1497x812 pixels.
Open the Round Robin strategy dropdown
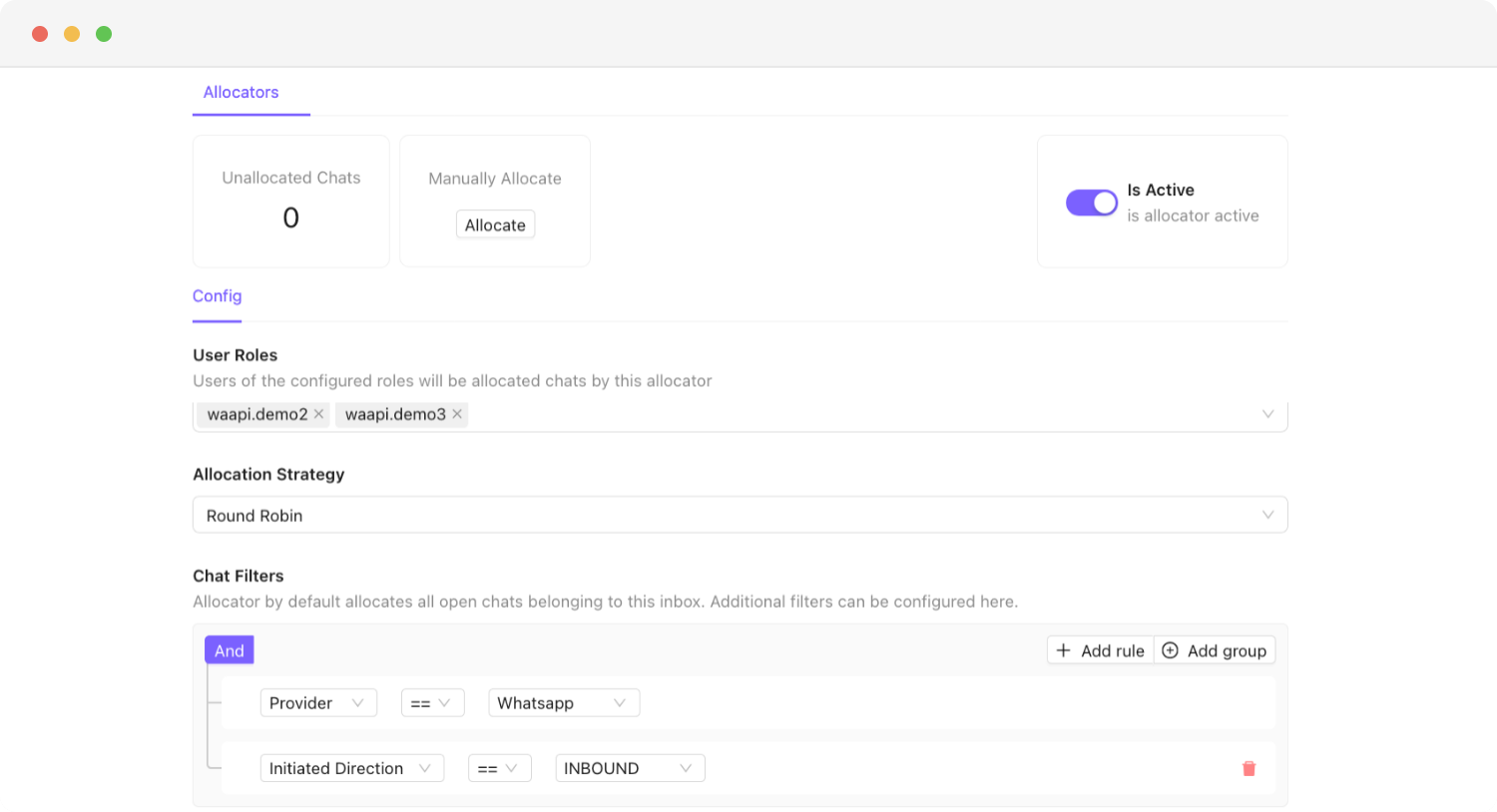pos(740,515)
